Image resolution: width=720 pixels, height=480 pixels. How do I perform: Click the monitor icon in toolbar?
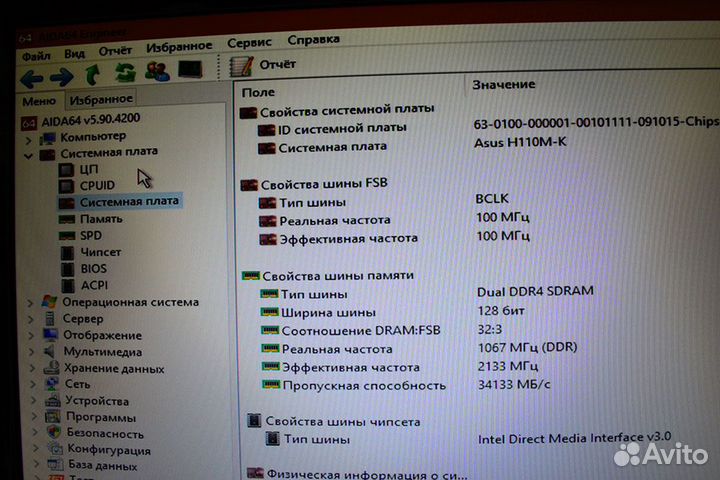190,69
